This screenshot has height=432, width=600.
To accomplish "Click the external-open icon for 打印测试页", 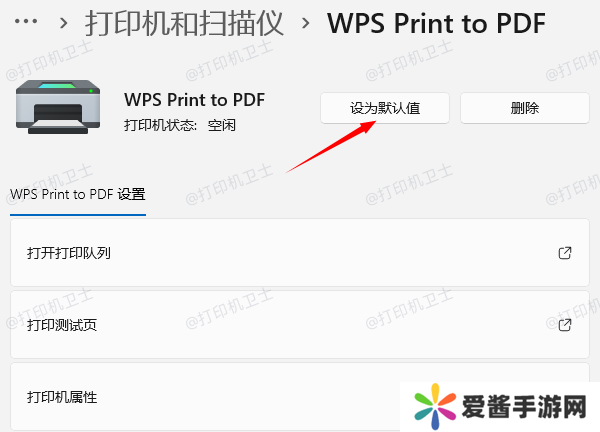I will coord(565,325).
